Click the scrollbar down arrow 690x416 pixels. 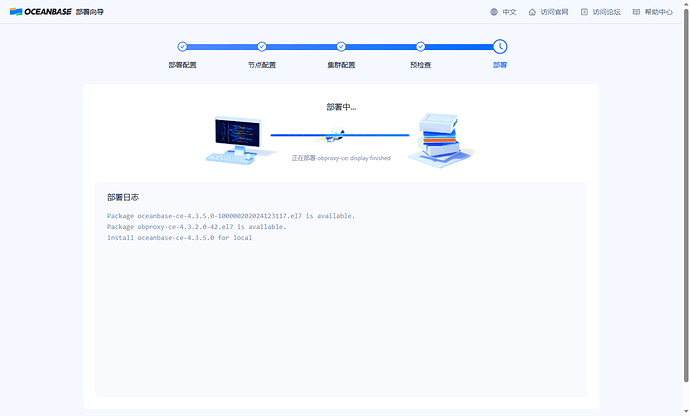[x=686, y=412]
